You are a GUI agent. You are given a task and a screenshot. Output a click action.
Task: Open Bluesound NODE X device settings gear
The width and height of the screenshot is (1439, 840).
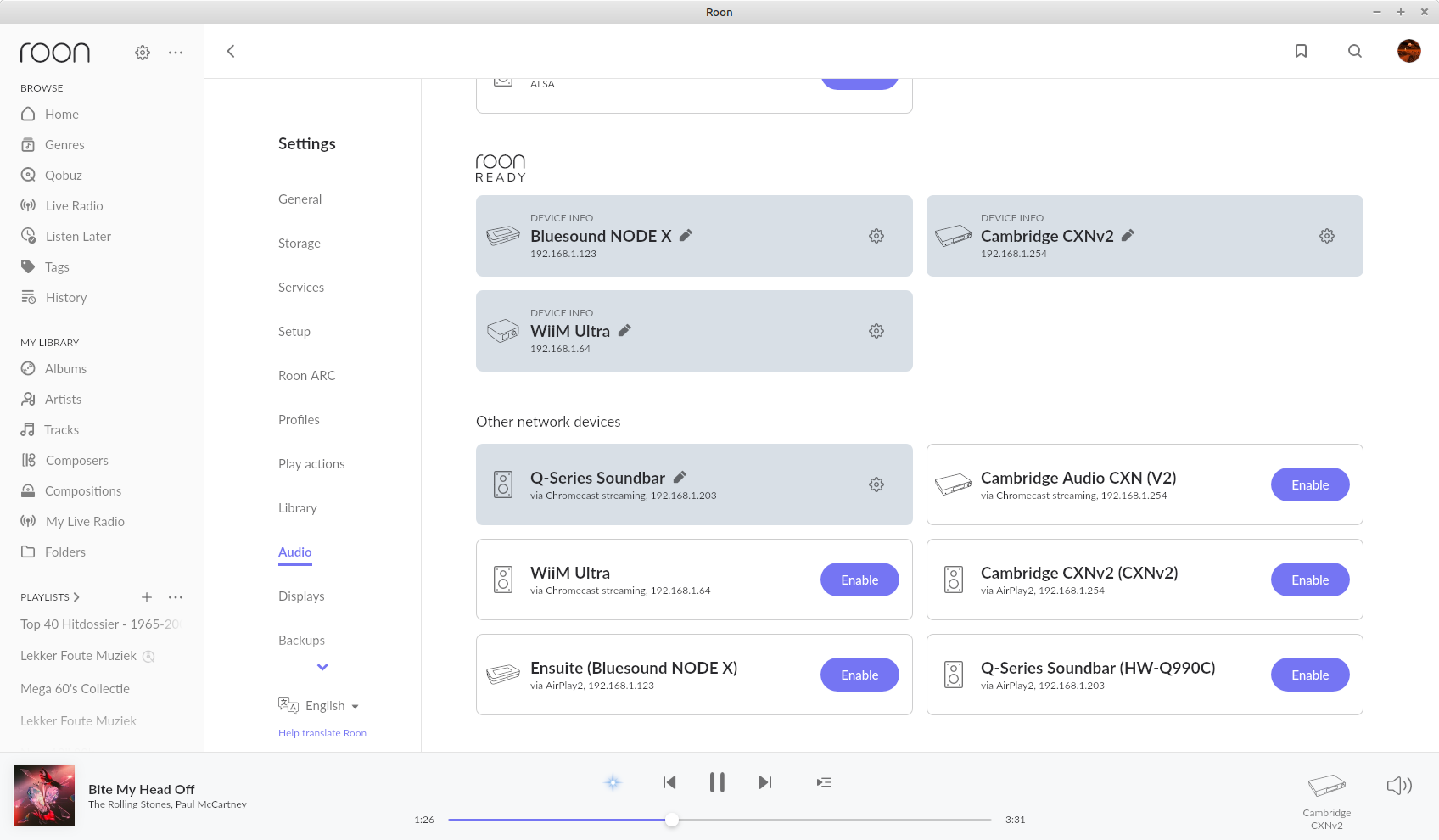point(876,236)
